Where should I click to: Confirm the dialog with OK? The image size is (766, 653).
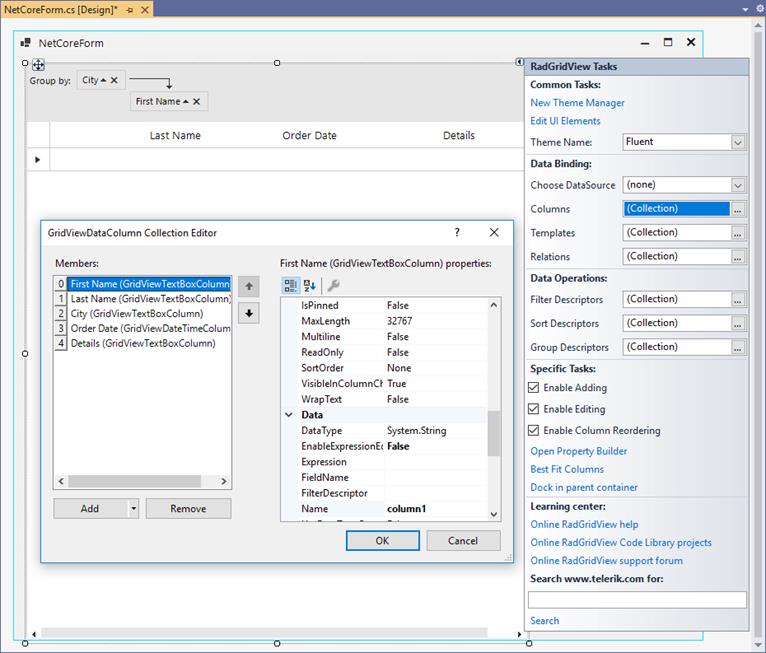[x=383, y=541]
